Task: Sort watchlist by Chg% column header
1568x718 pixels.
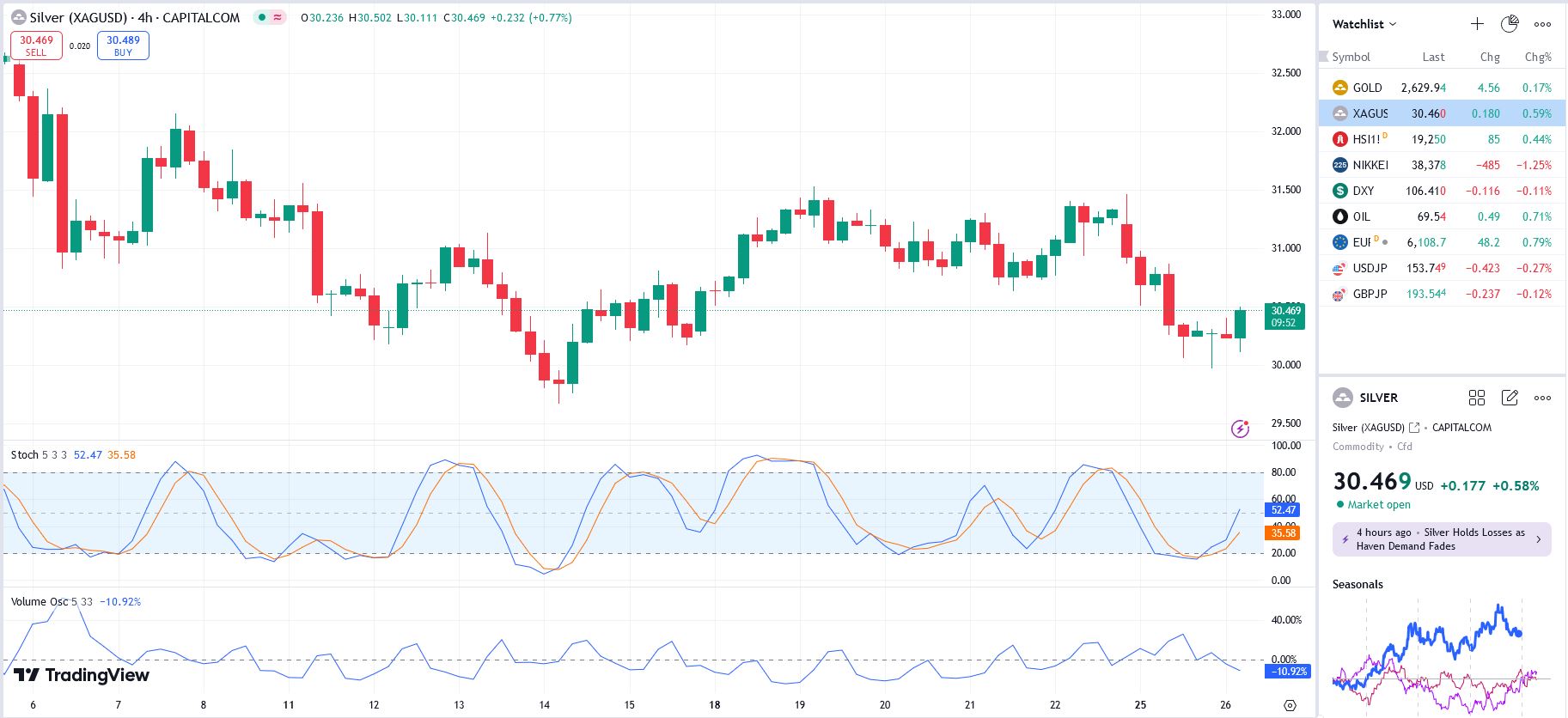Action: point(1537,57)
